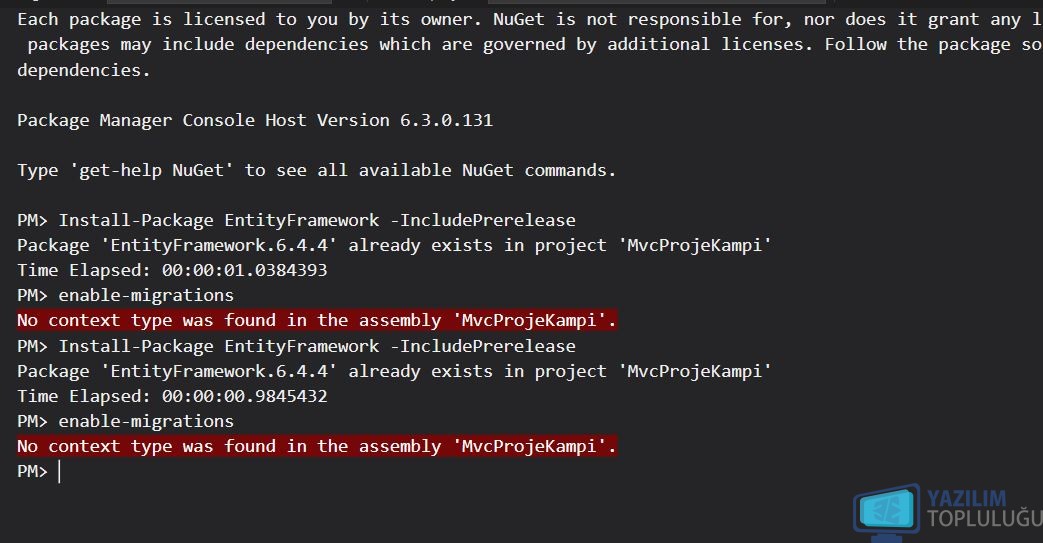Click the quoted 'get-help NuGet' command text

coord(152,171)
